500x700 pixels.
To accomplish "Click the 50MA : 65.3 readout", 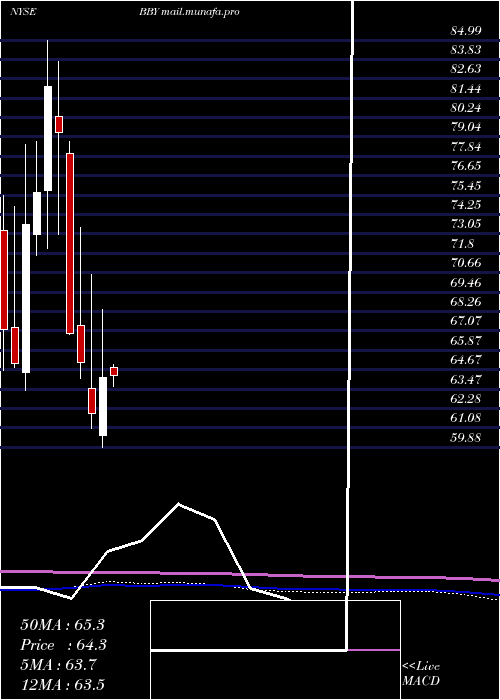I will pos(62,625).
